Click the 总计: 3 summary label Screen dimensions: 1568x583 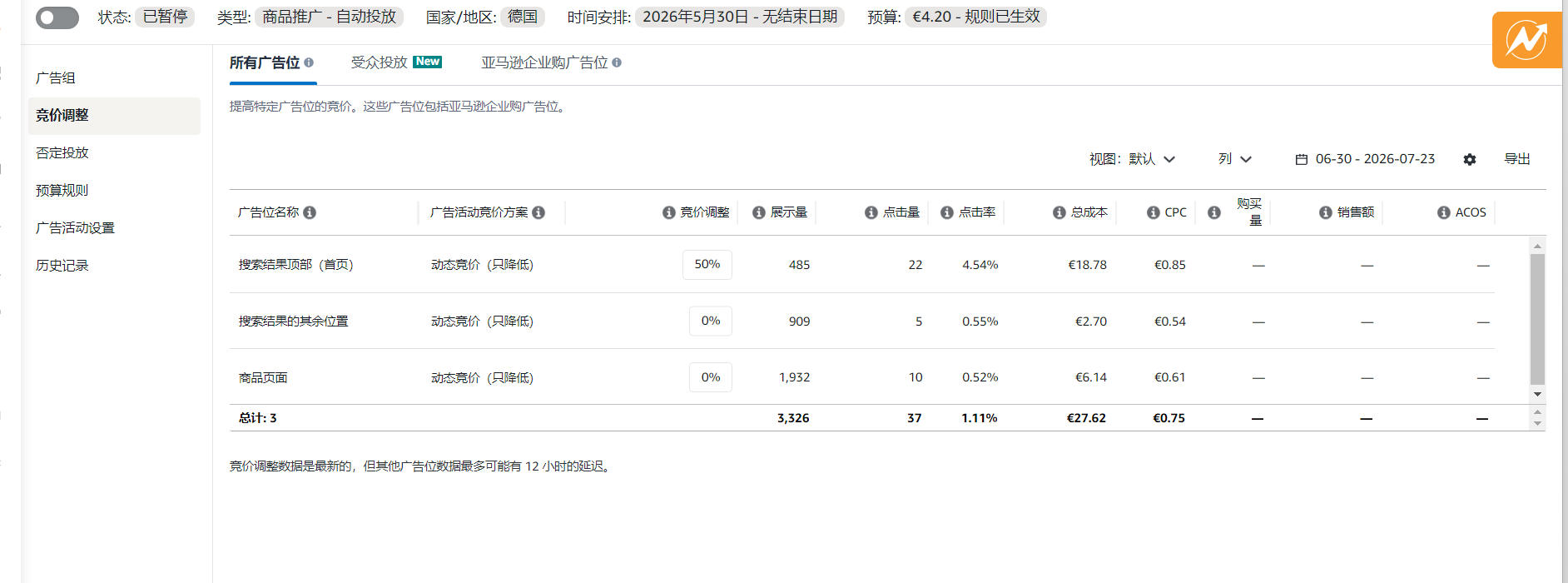coord(258,418)
